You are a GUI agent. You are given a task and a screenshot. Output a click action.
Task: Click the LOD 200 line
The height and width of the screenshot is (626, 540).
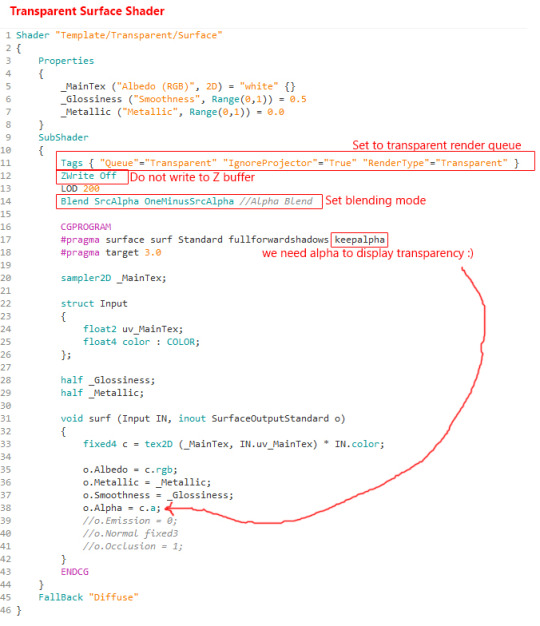[x=80, y=188]
